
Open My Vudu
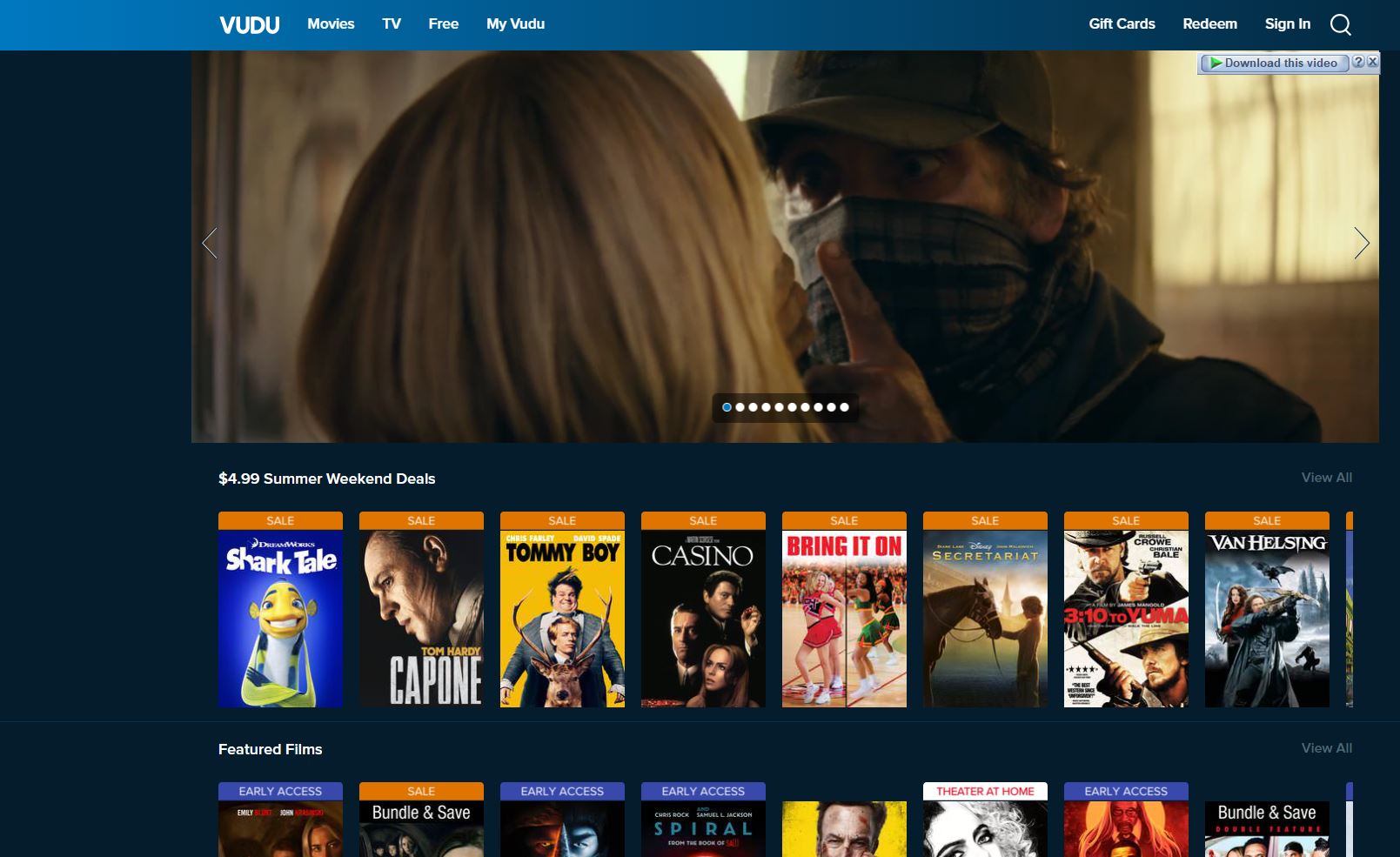coord(515,24)
